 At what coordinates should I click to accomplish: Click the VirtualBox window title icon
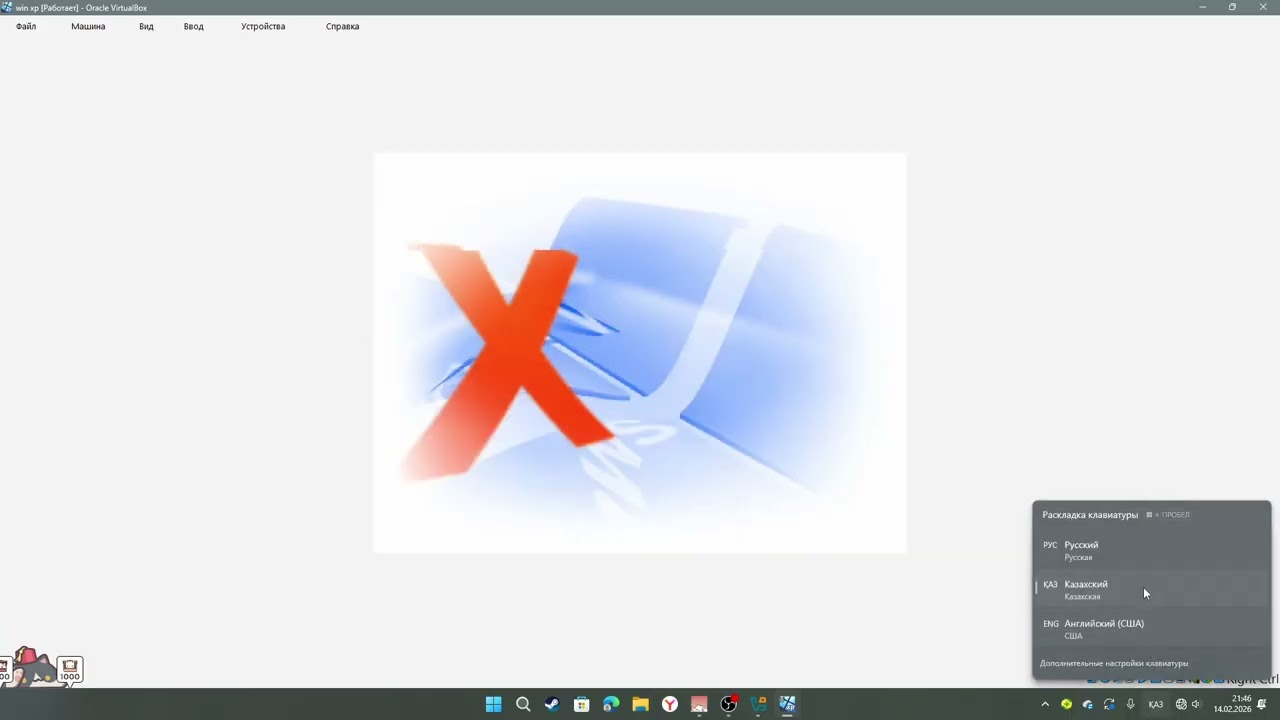point(6,7)
